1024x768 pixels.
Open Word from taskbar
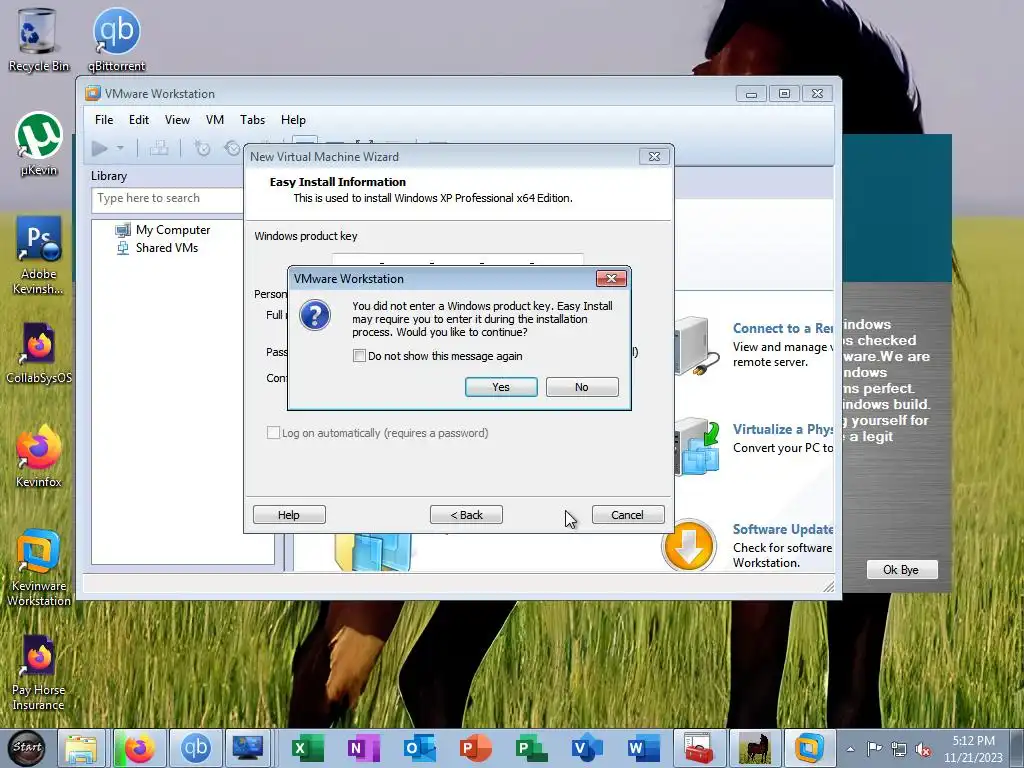click(x=643, y=748)
